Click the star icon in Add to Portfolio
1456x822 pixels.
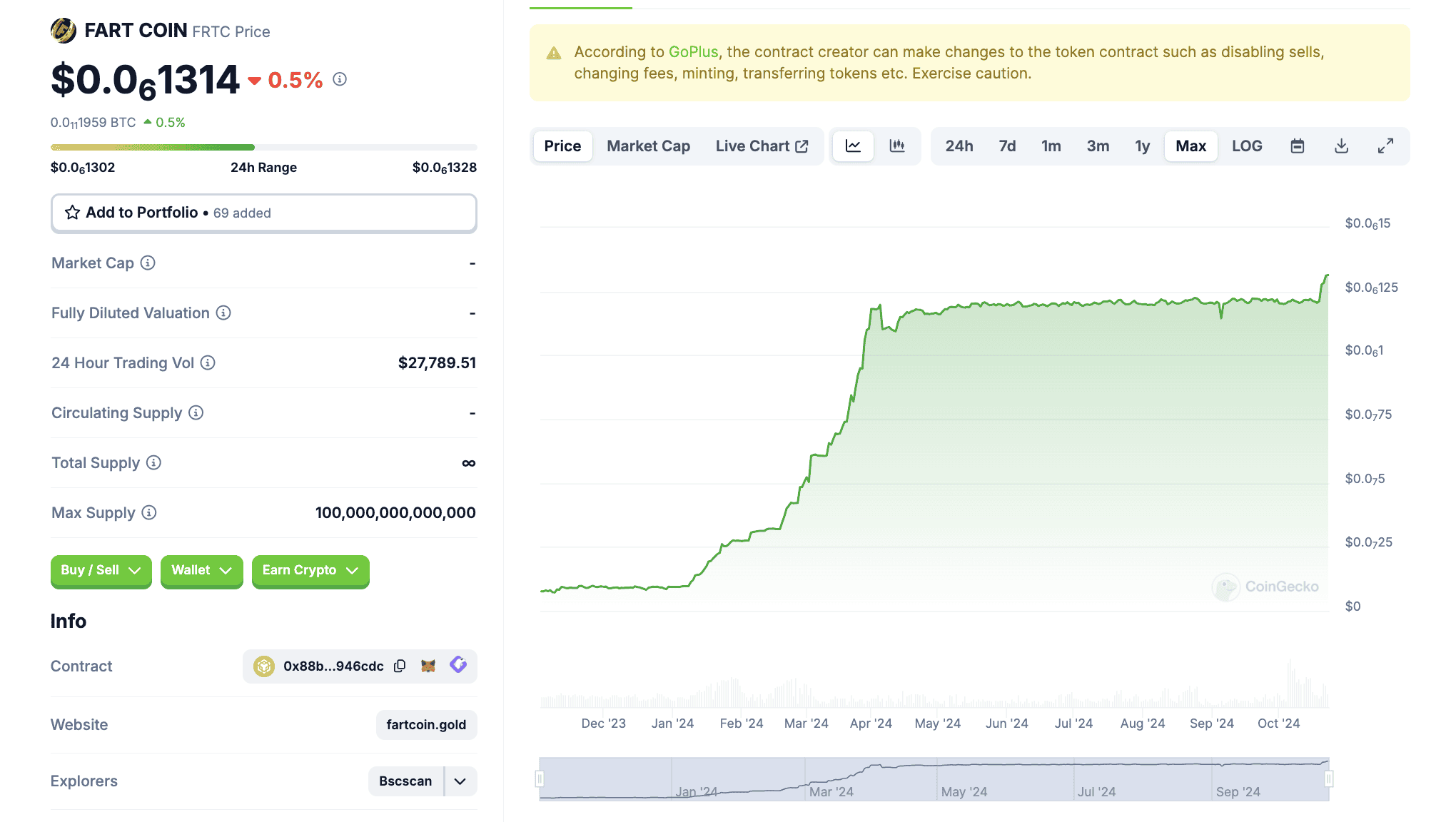click(x=72, y=213)
